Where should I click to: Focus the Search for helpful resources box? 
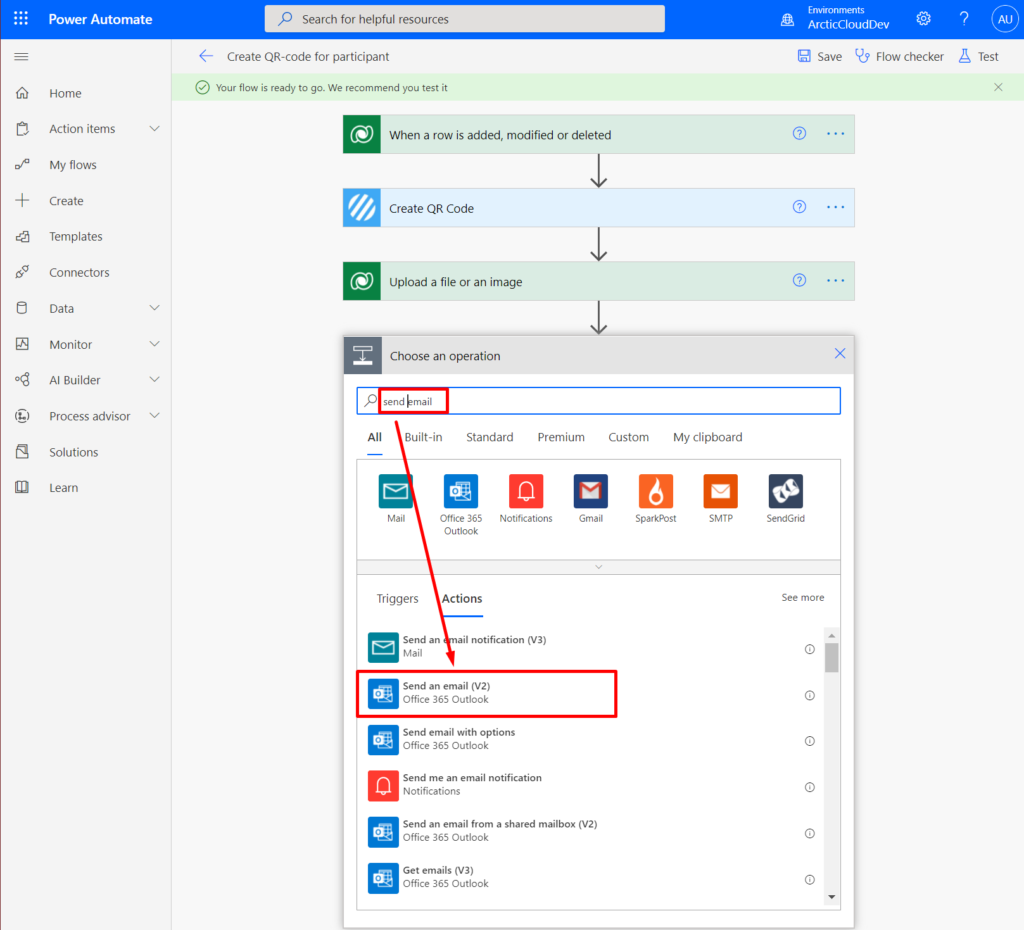click(x=464, y=19)
